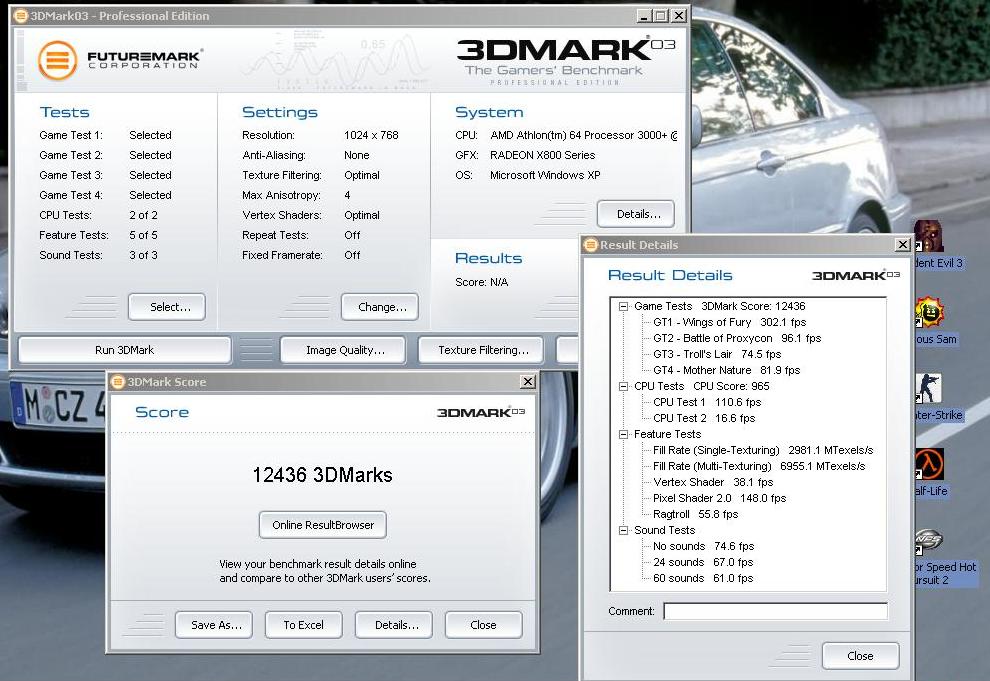Launch Half-Life desktop shortcut icon
This screenshot has height=681, width=990.
929,464
